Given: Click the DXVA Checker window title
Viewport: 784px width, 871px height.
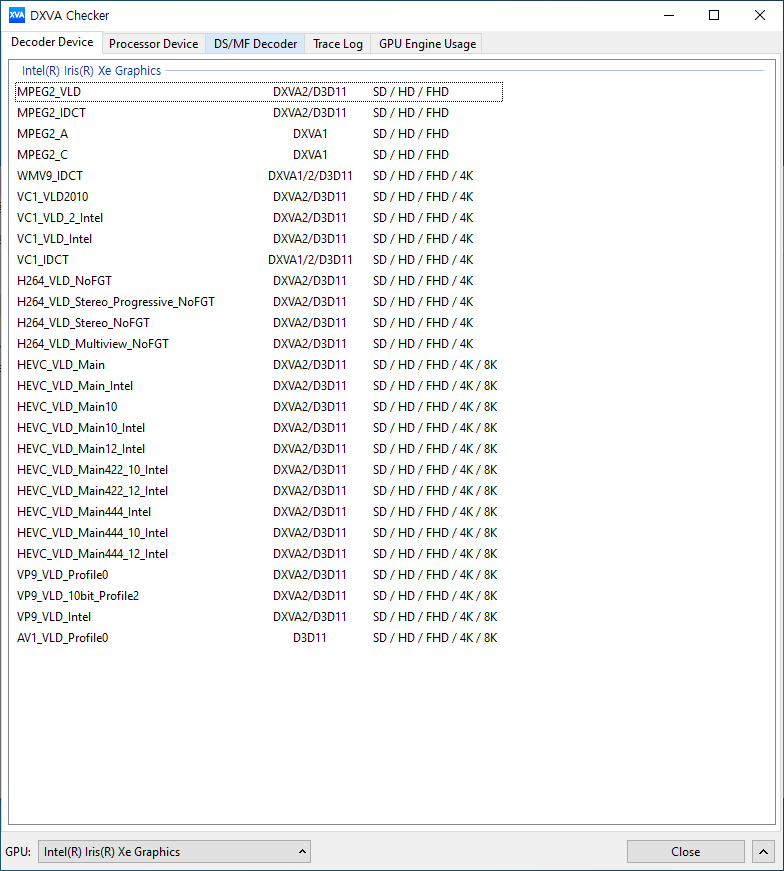Looking at the screenshot, I should [x=69, y=16].
